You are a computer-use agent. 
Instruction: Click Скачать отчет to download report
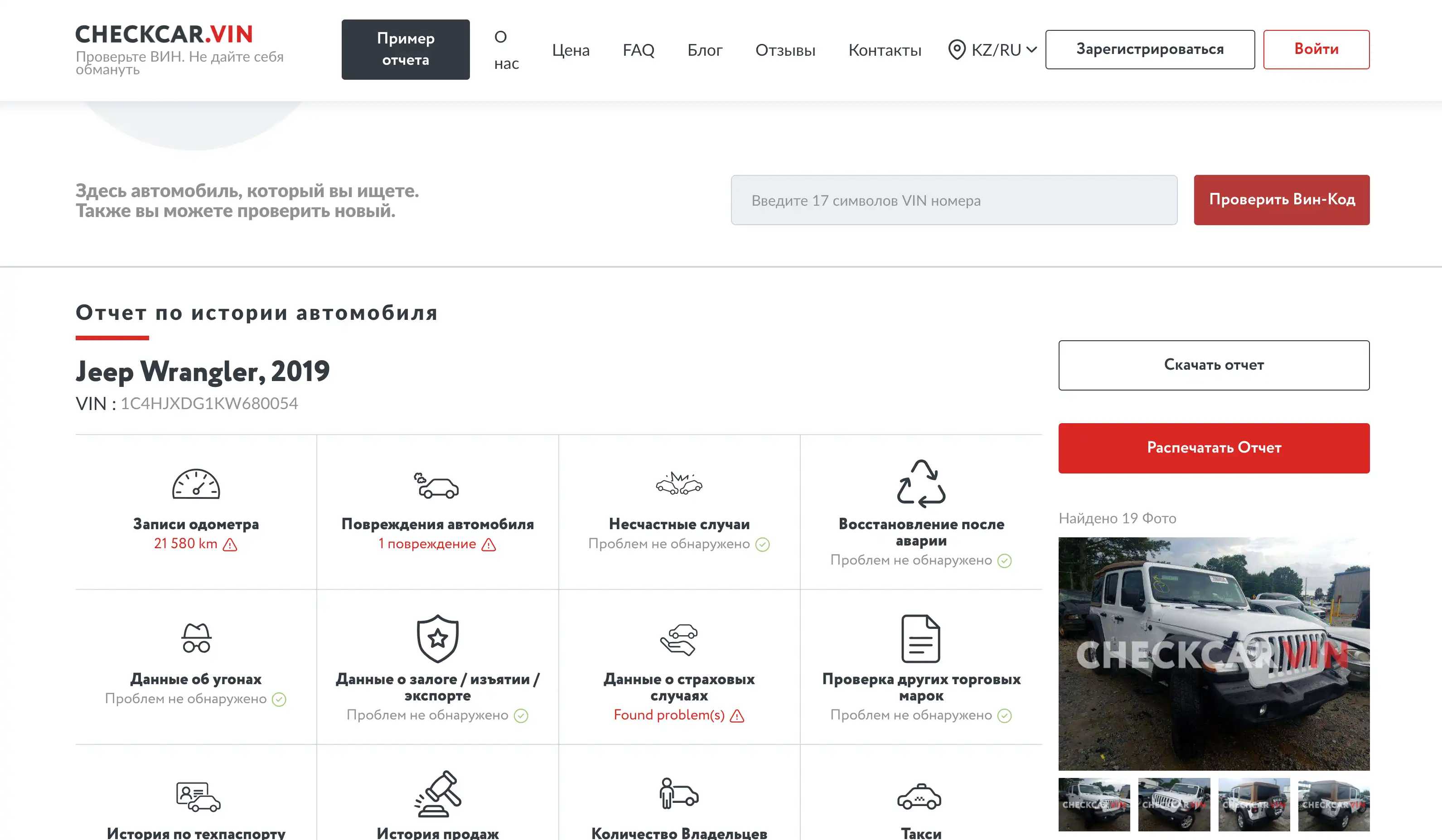[x=1214, y=365]
